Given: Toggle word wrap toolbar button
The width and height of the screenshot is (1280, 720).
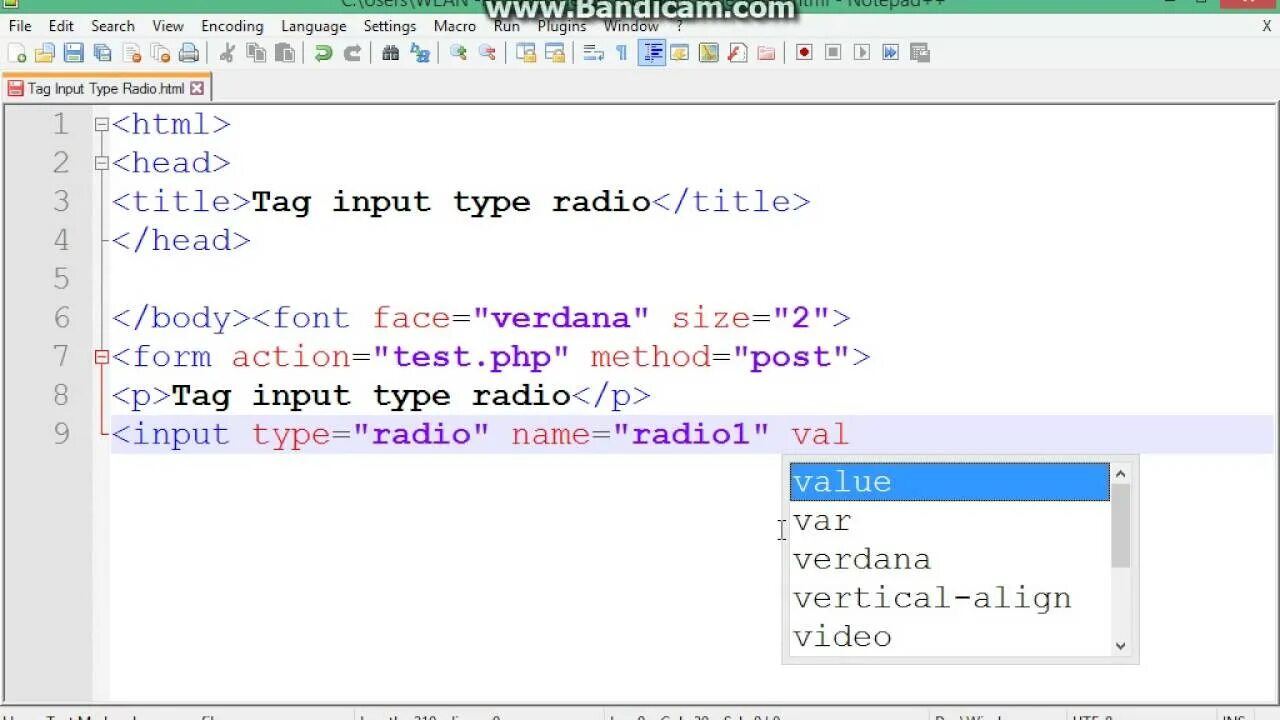Looking at the screenshot, I should pyautogui.click(x=593, y=53).
